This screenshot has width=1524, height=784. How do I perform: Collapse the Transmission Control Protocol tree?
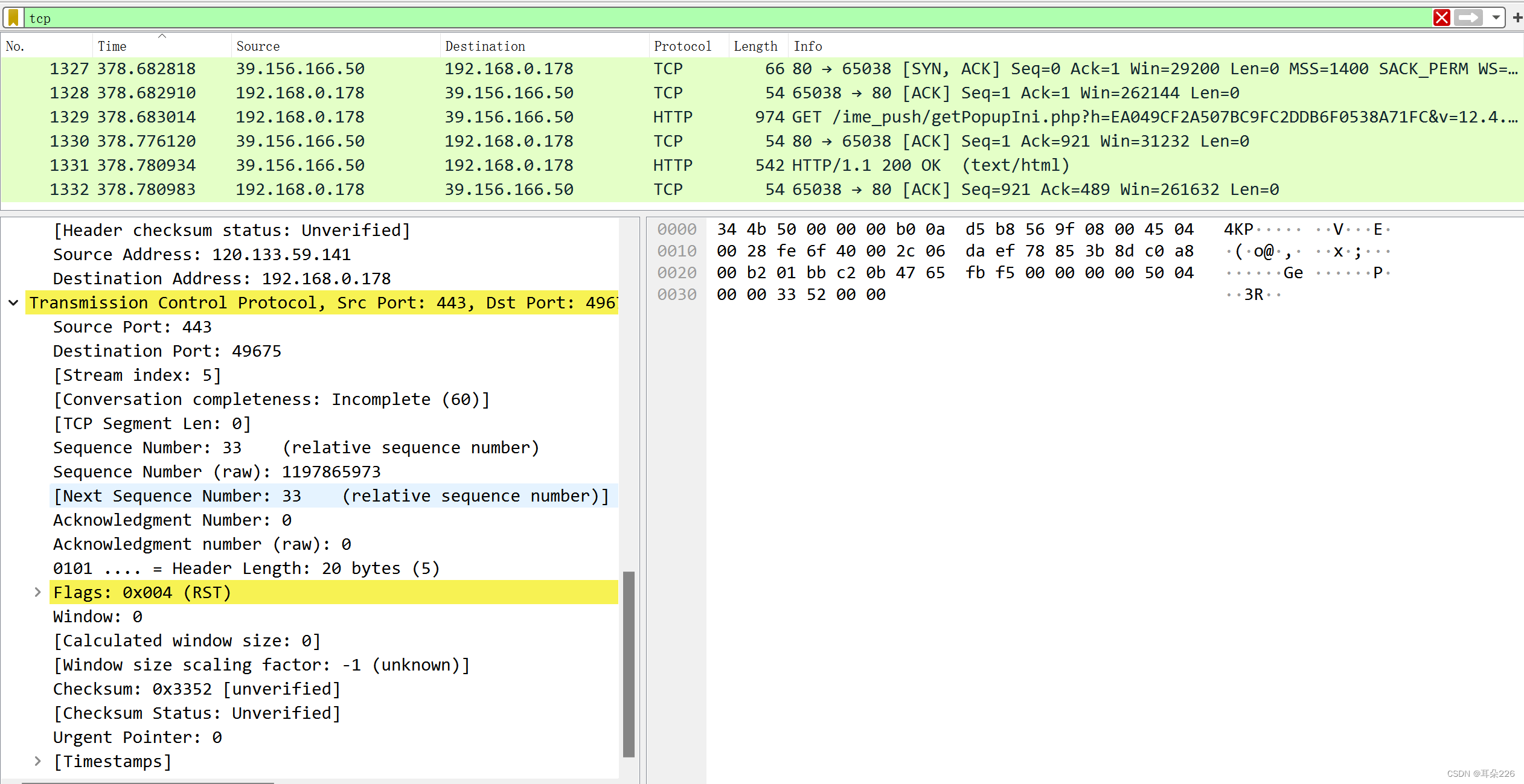pyautogui.click(x=13, y=303)
